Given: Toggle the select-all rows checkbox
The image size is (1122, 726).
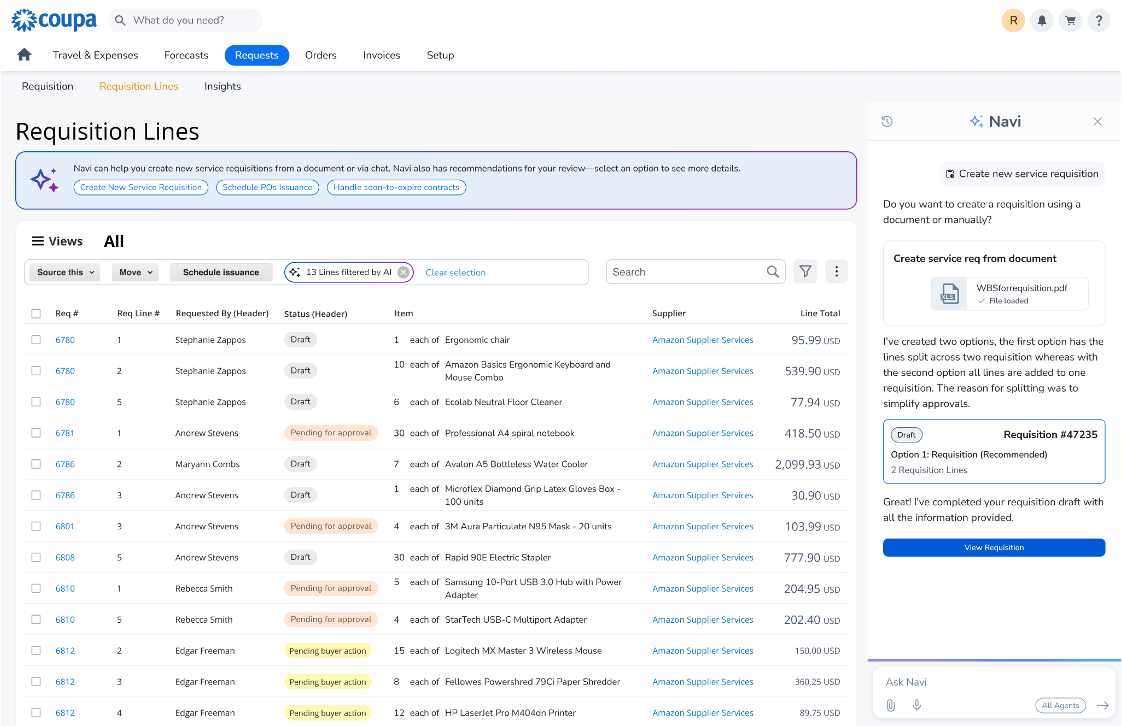Looking at the screenshot, I should 36,313.
